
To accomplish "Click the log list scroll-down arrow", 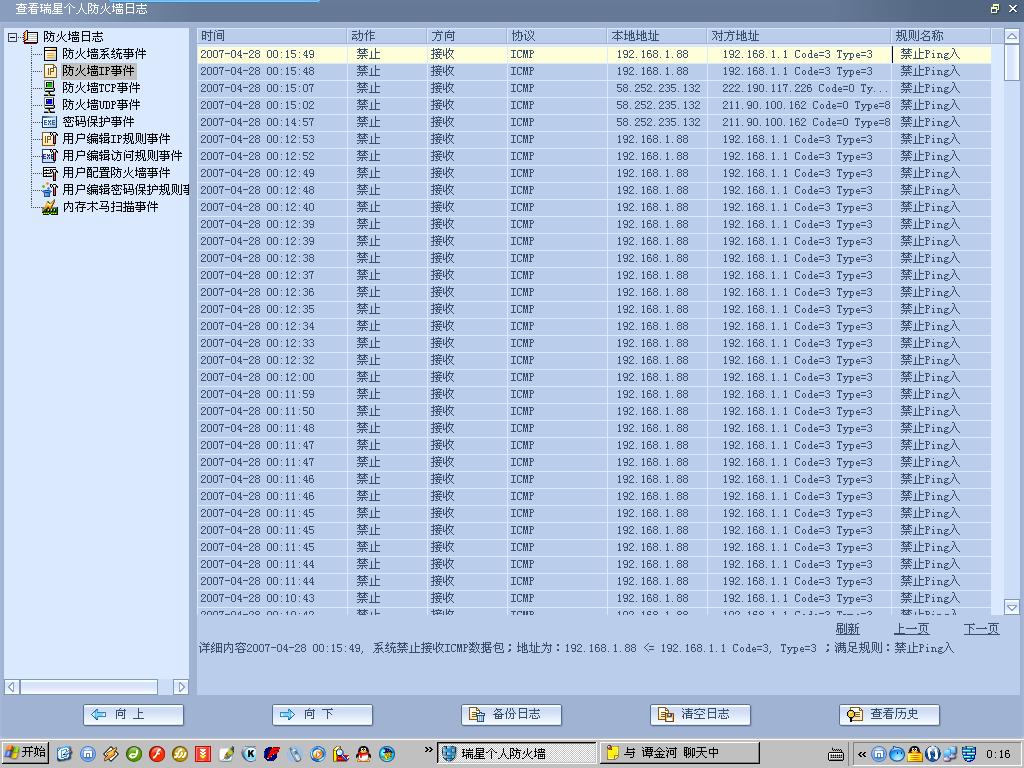I will (x=1011, y=607).
